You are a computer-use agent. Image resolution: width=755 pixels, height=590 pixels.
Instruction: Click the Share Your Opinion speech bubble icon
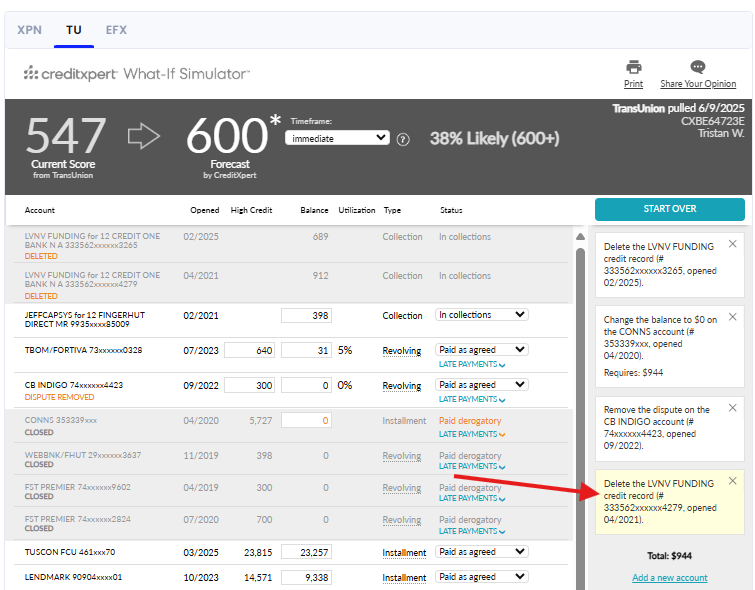pos(698,68)
